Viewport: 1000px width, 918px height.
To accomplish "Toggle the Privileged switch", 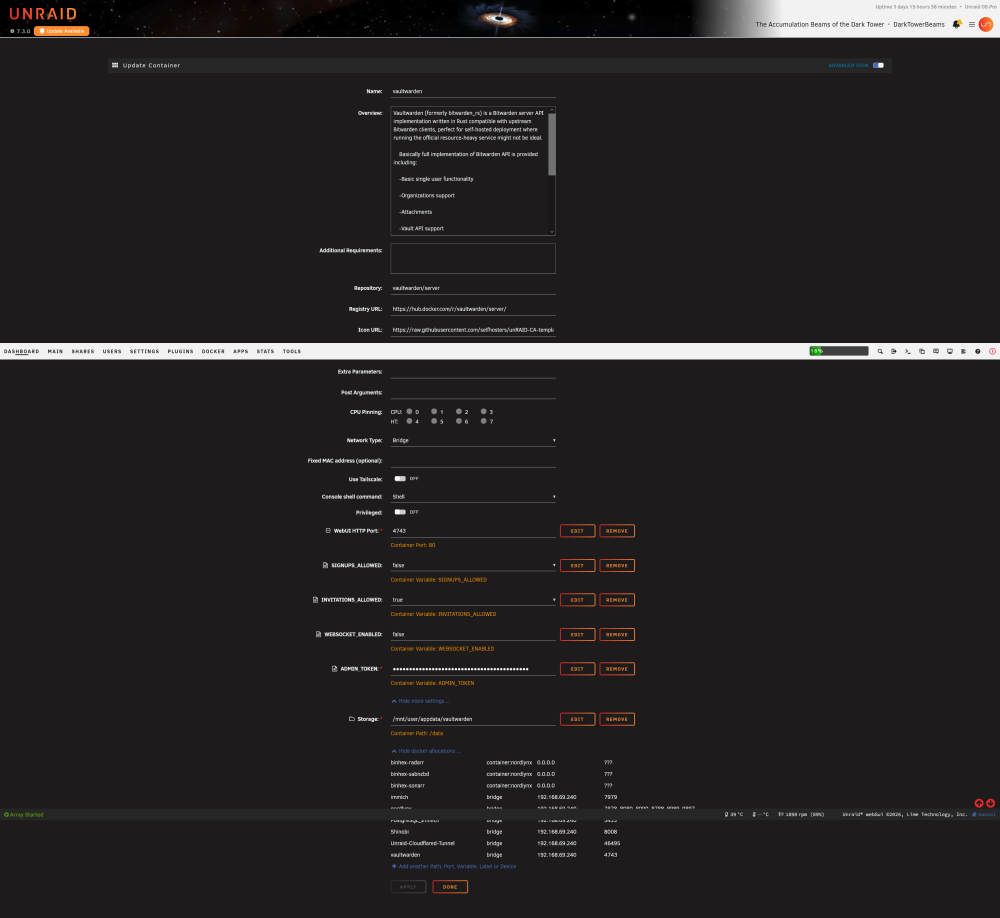I will (400, 512).
